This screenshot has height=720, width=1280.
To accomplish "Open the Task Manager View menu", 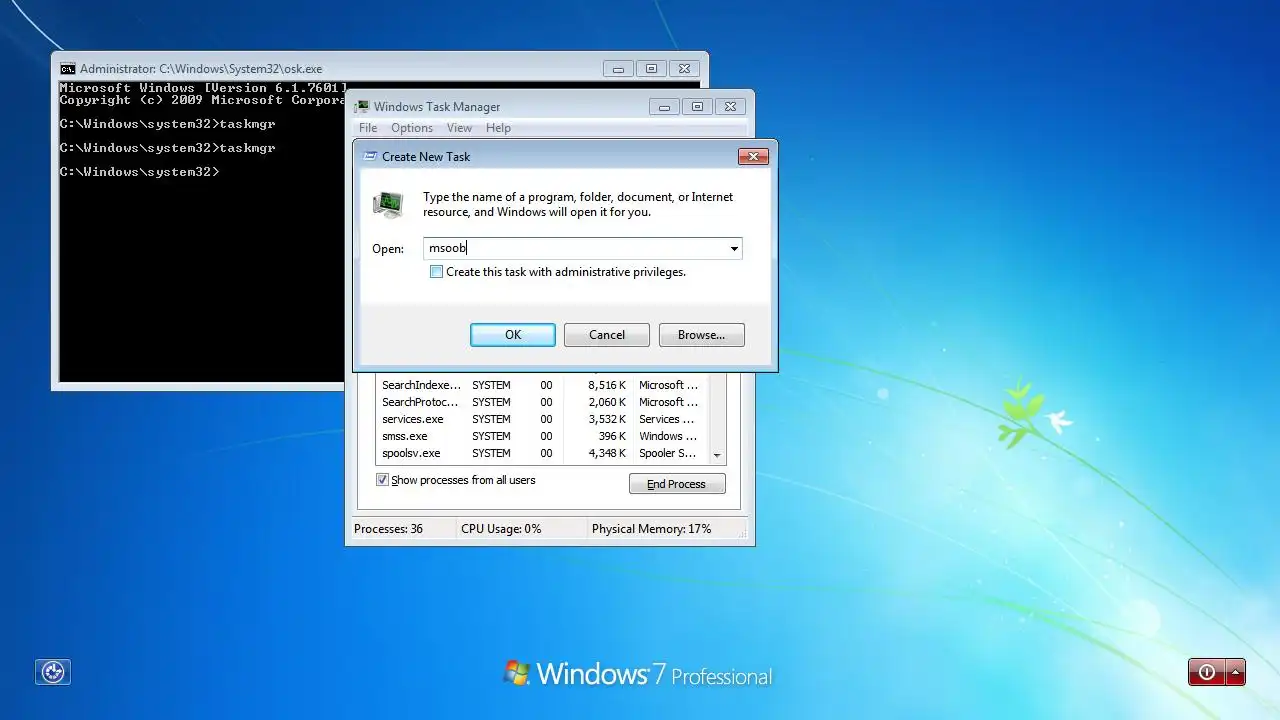I will click(459, 128).
